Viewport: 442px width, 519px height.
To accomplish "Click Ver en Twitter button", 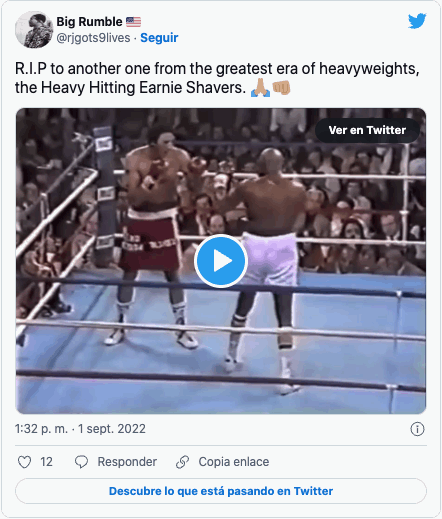I will coord(367,130).
